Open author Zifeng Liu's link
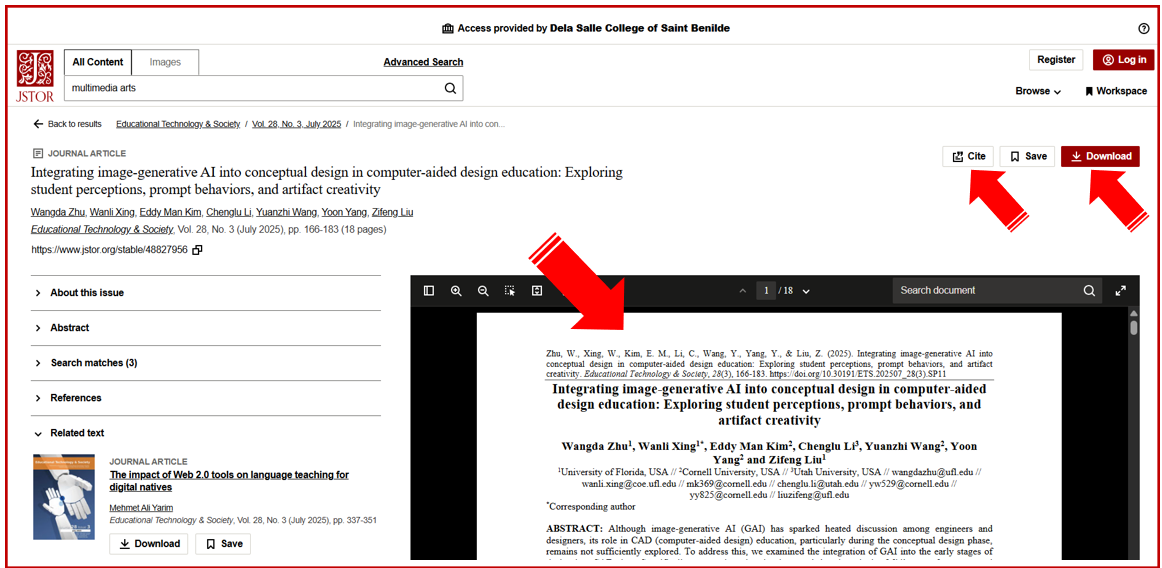The image size is (1162, 568). click(x=393, y=212)
